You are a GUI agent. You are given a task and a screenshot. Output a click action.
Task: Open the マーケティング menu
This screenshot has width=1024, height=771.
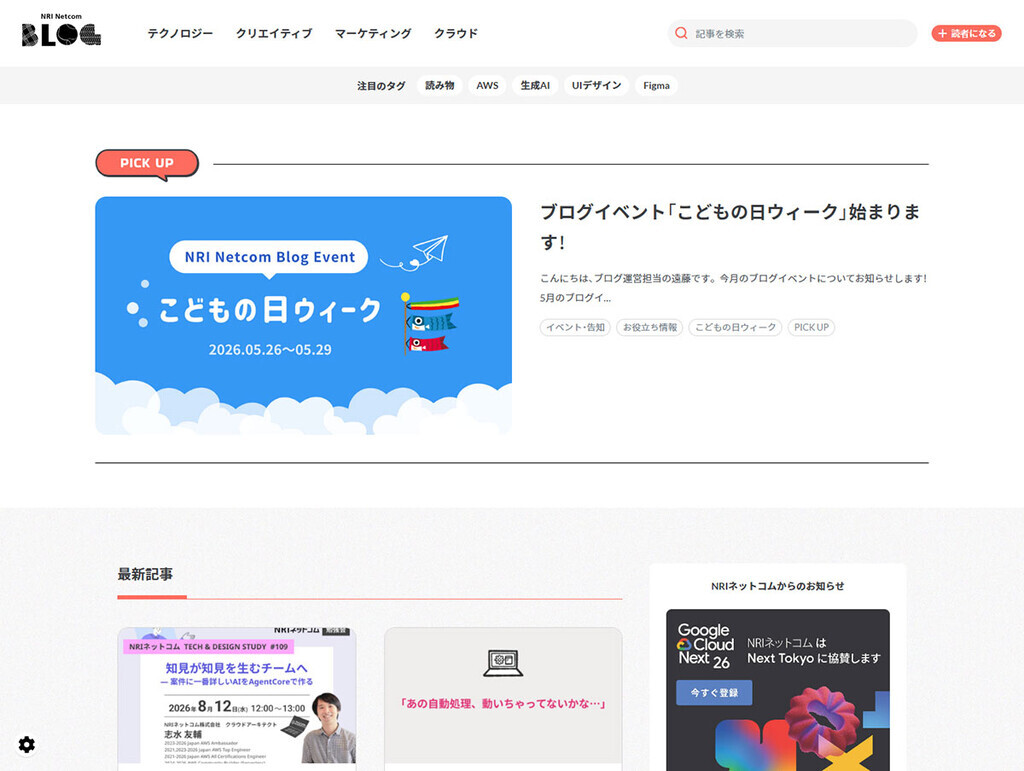click(374, 33)
